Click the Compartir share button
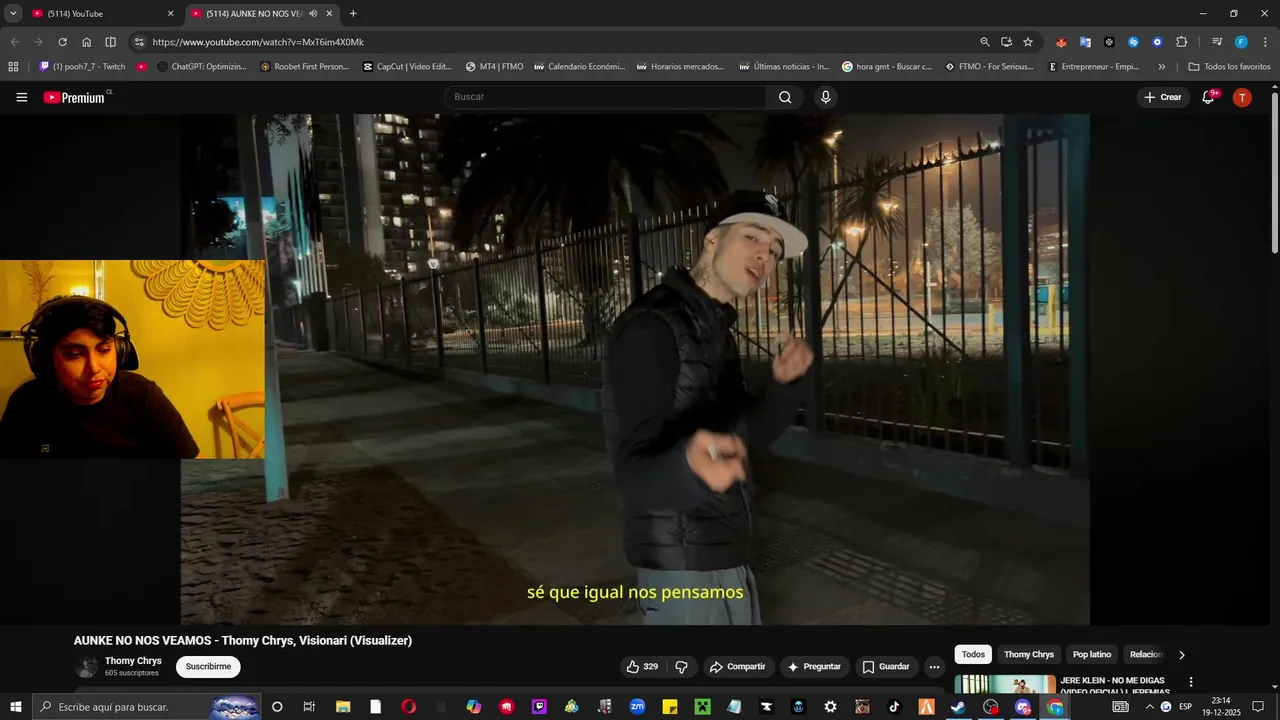Viewport: 1280px width, 720px height. (x=737, y=667)
